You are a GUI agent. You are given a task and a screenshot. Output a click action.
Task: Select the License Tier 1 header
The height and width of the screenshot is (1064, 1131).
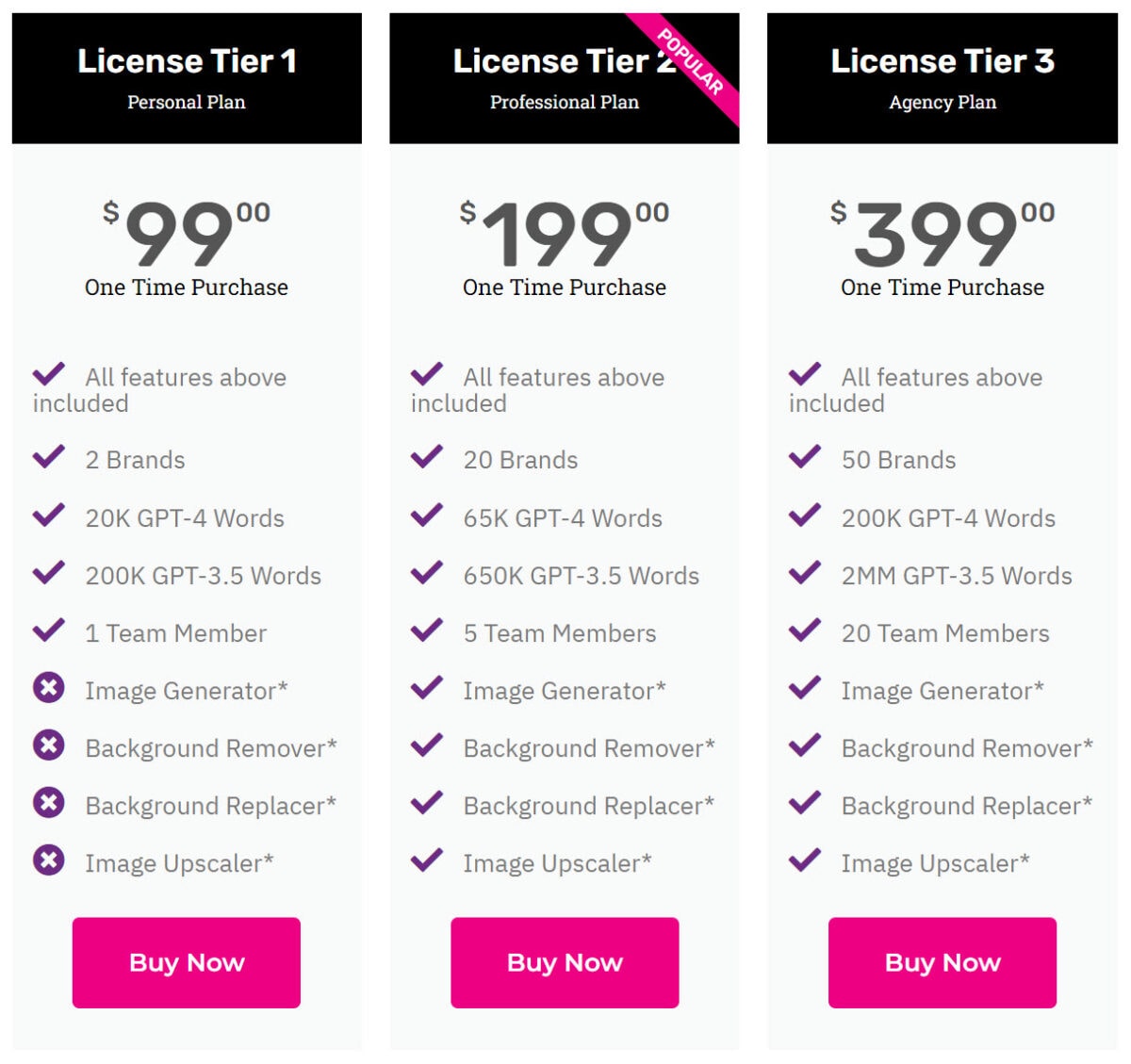(186, 61)
